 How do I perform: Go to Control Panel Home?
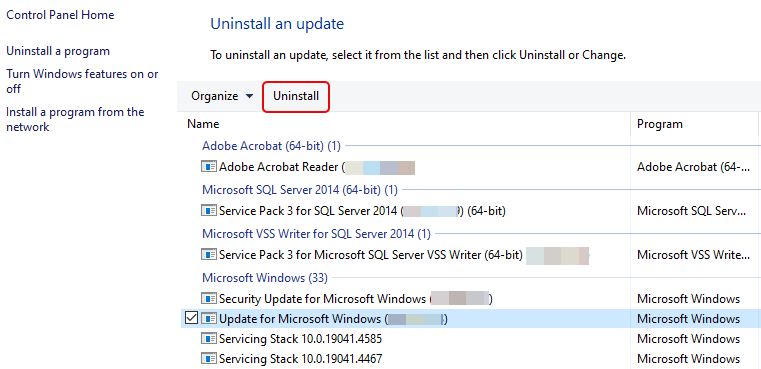click(x=60, y=15)
